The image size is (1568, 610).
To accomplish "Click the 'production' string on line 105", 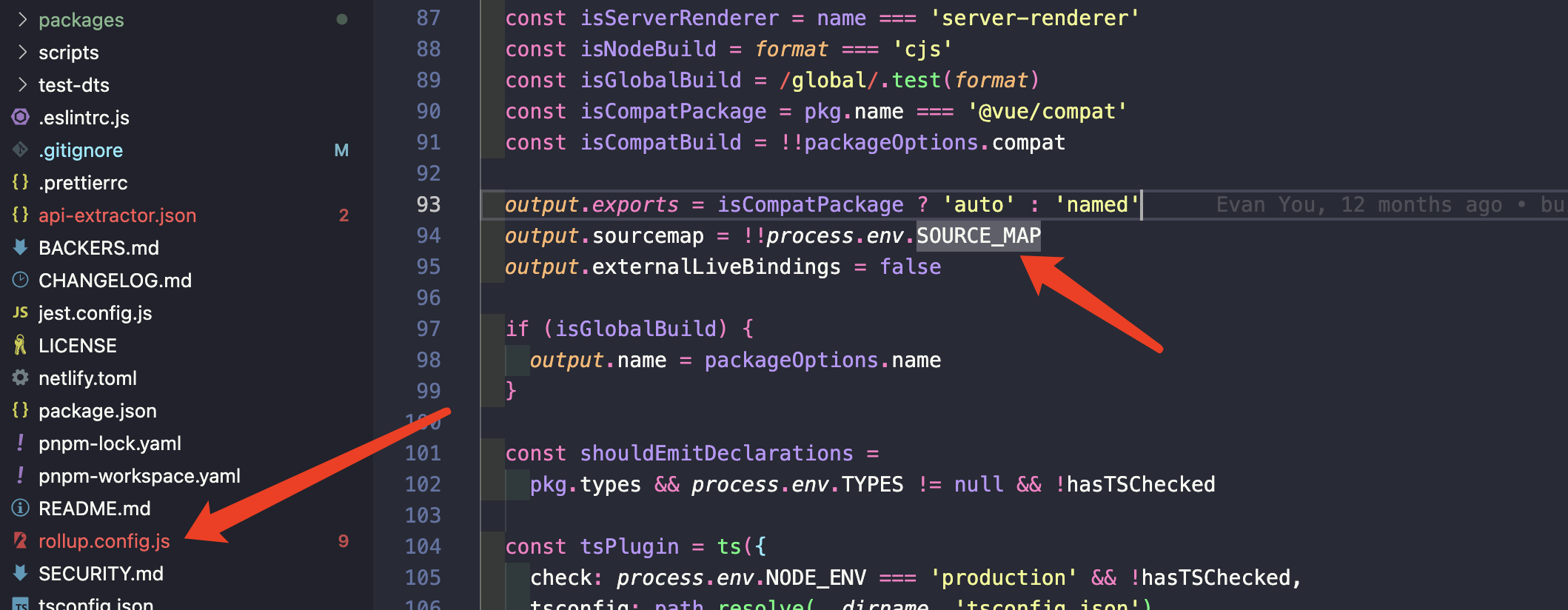I will 1004,577.
